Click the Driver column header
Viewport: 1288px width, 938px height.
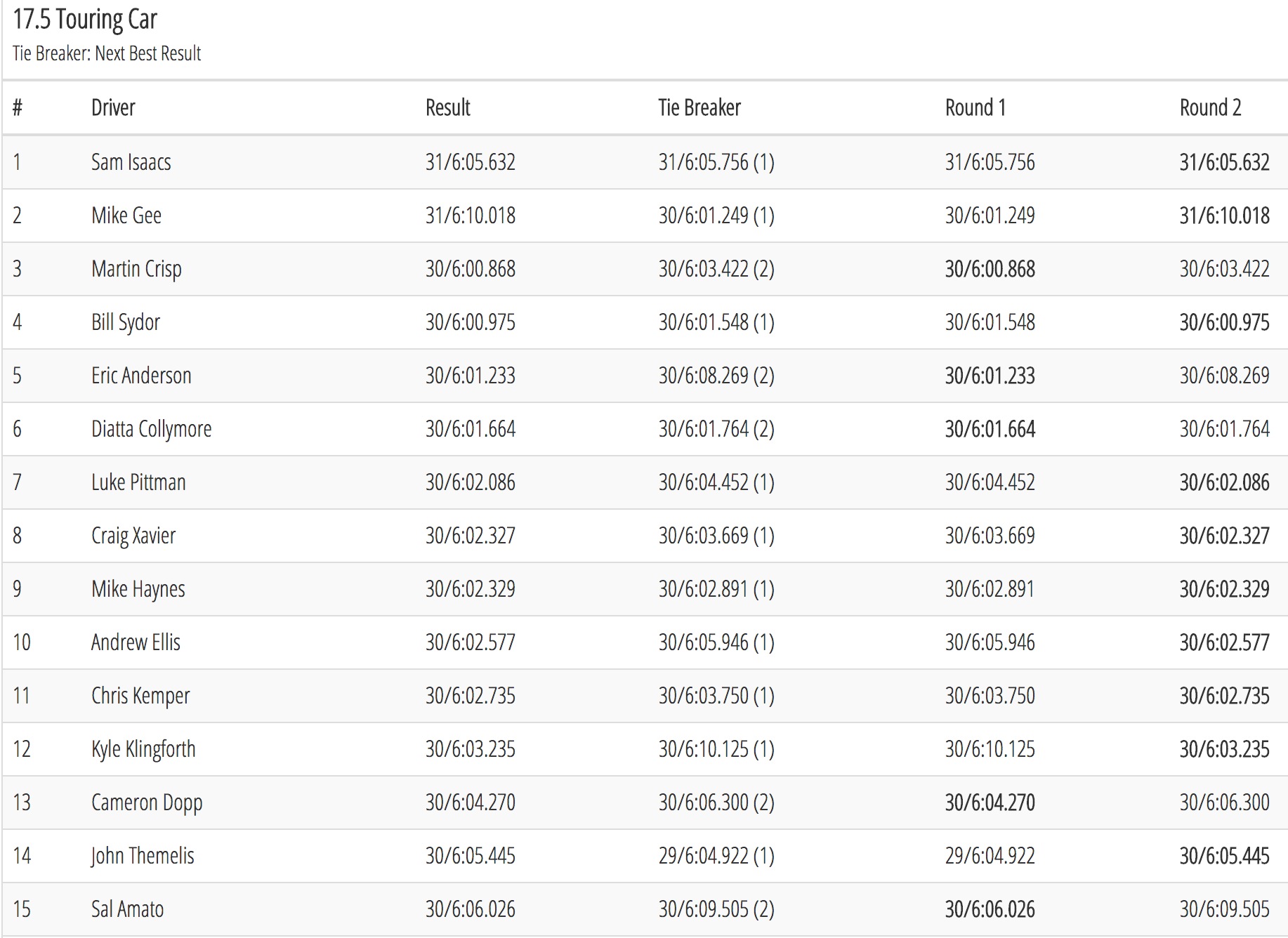point(113,107)
